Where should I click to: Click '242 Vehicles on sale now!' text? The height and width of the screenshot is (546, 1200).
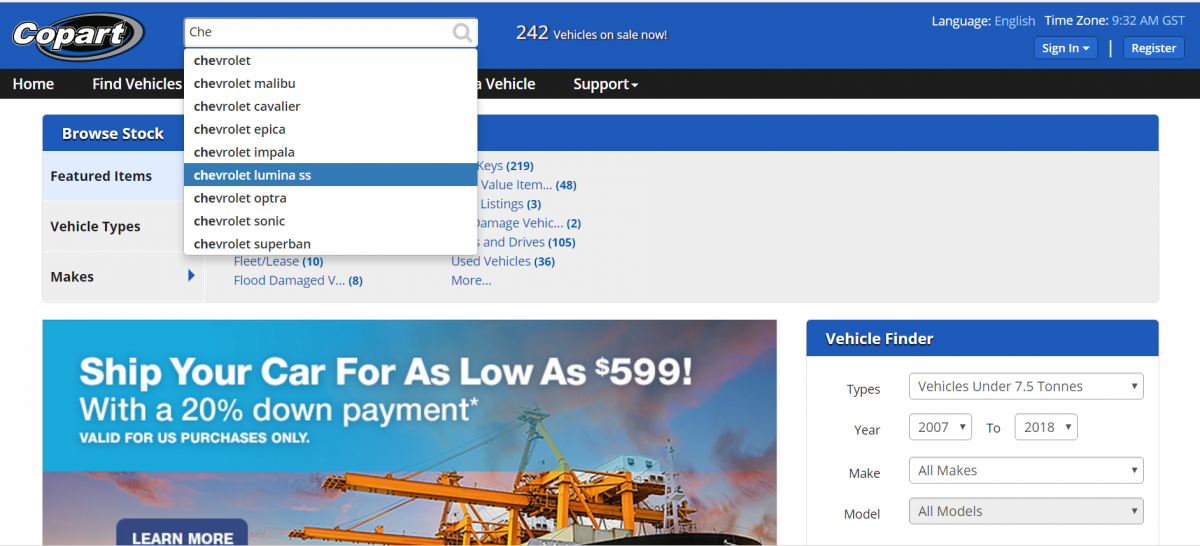[x=591, y=33]
